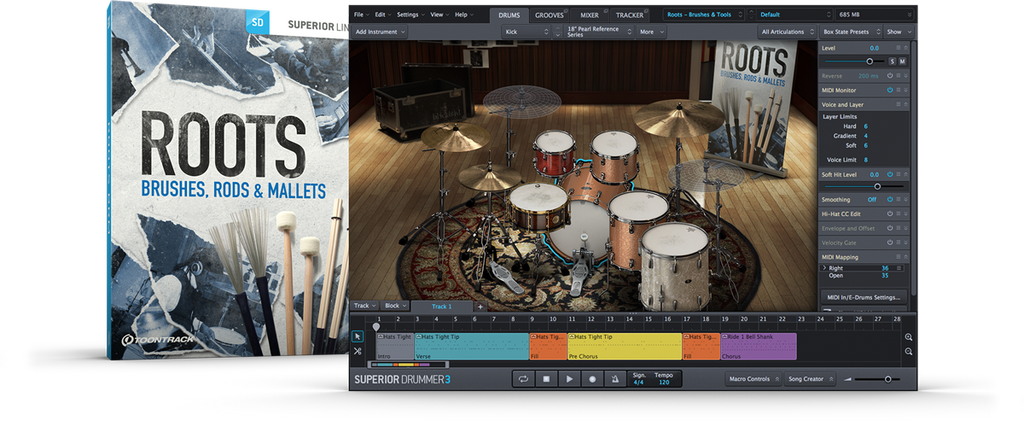Add a new track with plus button
The height and width of the screenshot is (421, 1024).
tap(480, 306)
